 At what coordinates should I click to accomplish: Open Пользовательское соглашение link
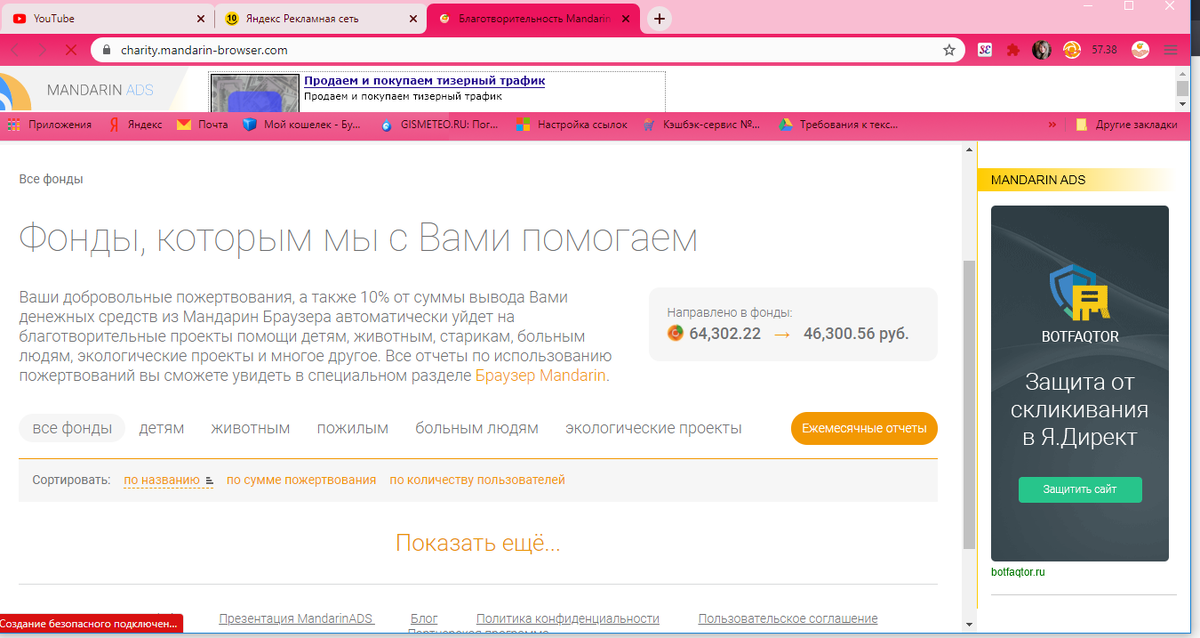[x=788, y=619]
